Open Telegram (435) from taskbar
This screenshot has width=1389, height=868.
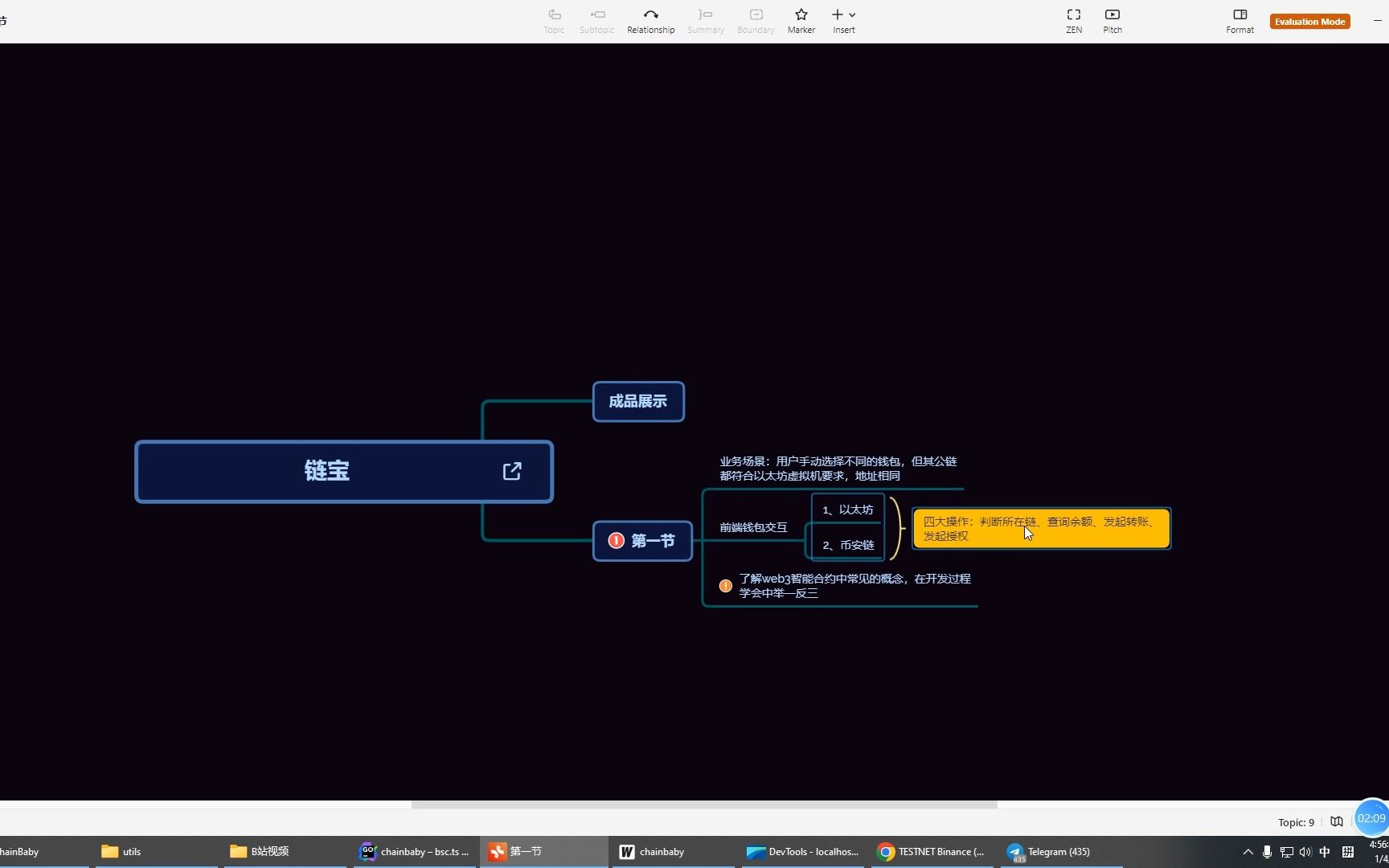point(1061,852)
